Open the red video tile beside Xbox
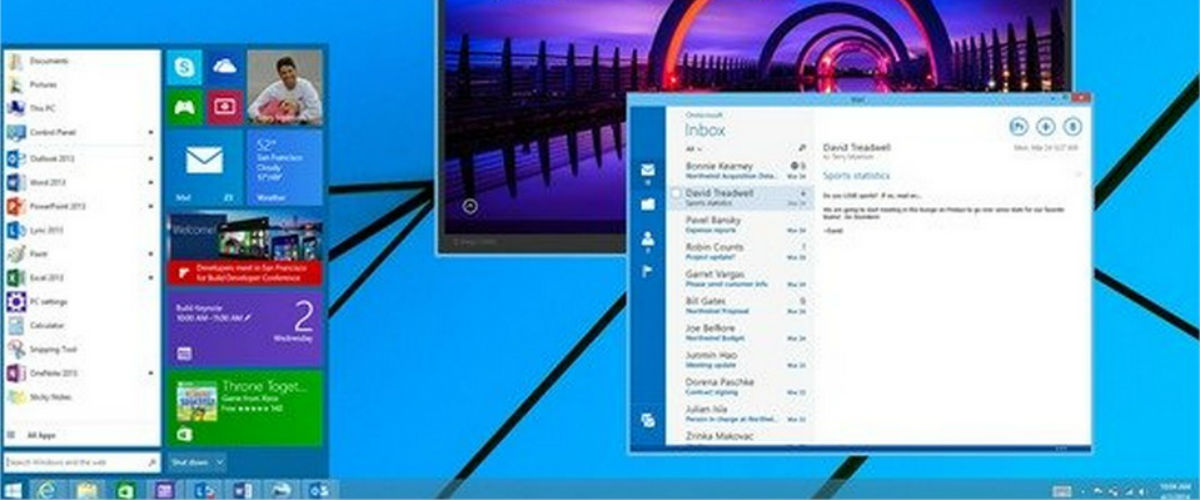 pyautogui.click(x=224, y=106)
